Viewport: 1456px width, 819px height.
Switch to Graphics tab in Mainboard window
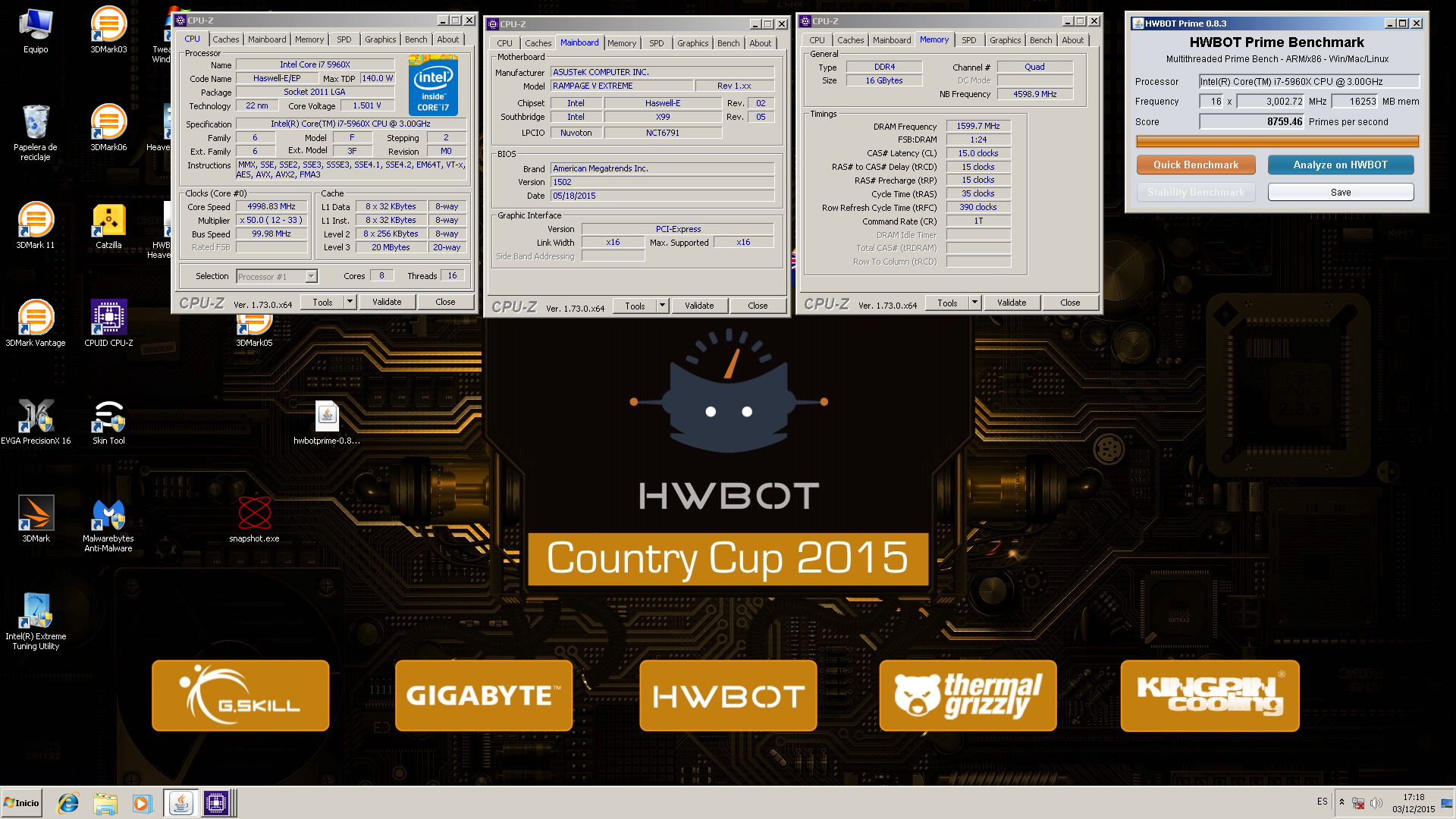click(693, 43)
